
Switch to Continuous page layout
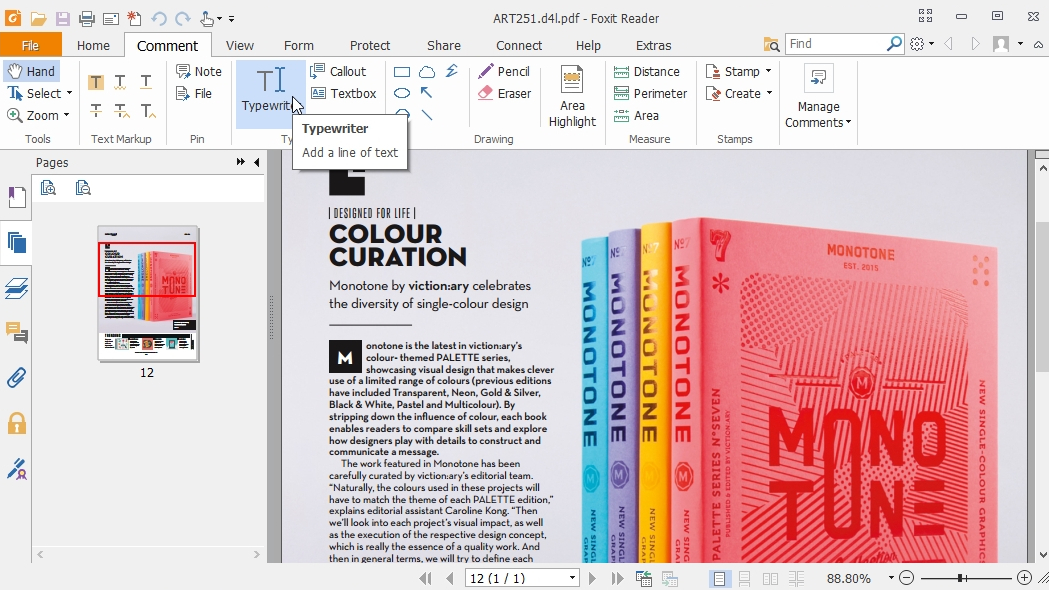click(745, 578)
